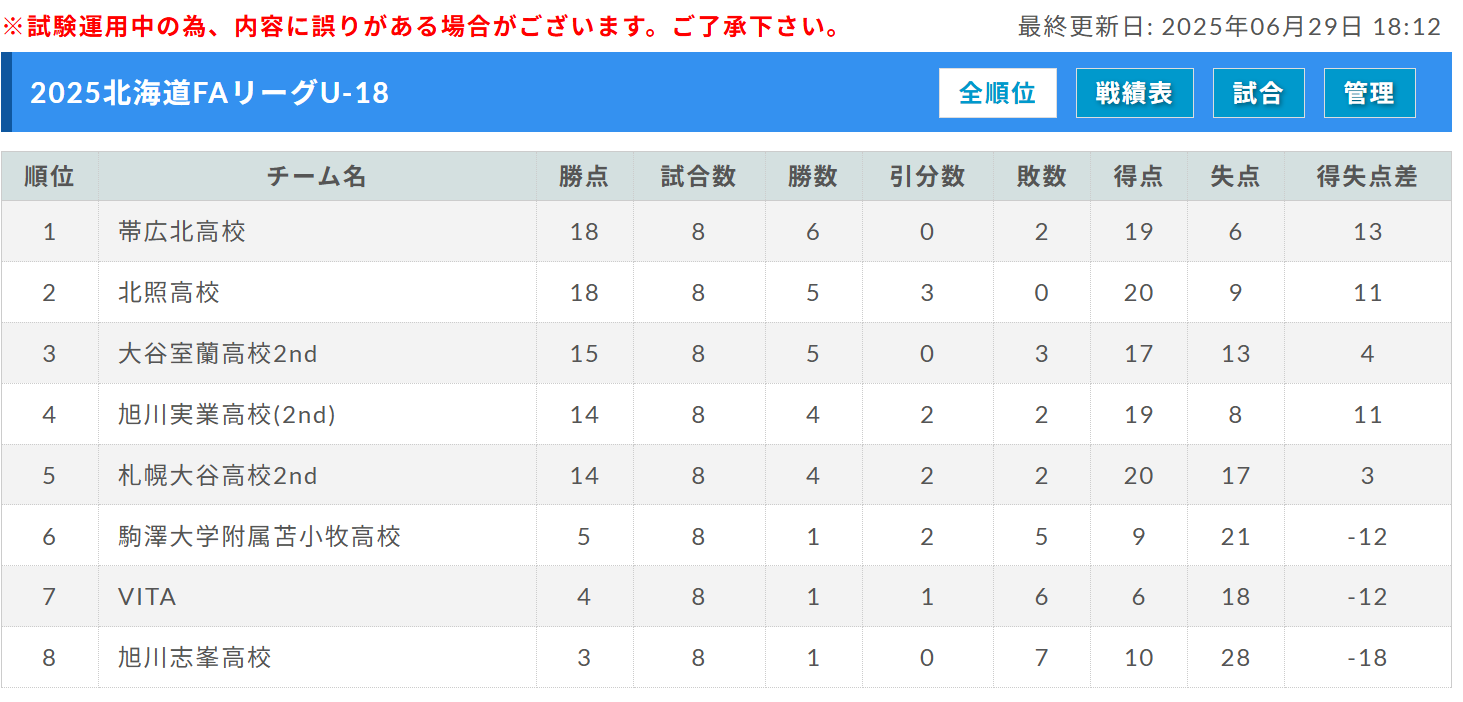This screenshot has height=702, width=1463.
Task: Switch to the 戦績表 tab
Action: pos(1134,93)
